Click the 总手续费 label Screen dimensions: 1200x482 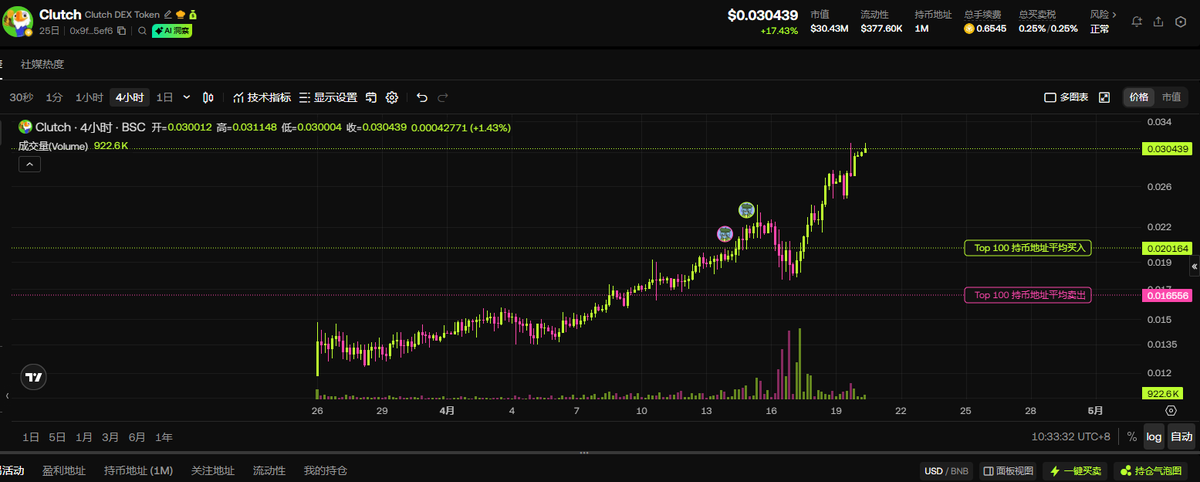980,15
